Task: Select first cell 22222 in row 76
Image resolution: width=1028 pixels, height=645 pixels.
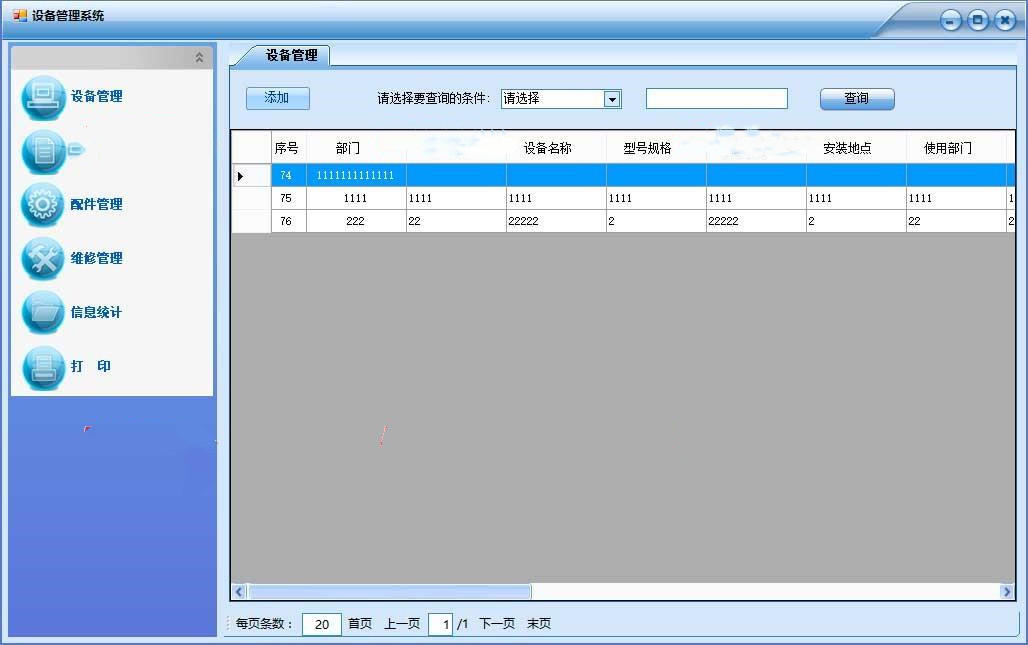Action: click(556, 222)
